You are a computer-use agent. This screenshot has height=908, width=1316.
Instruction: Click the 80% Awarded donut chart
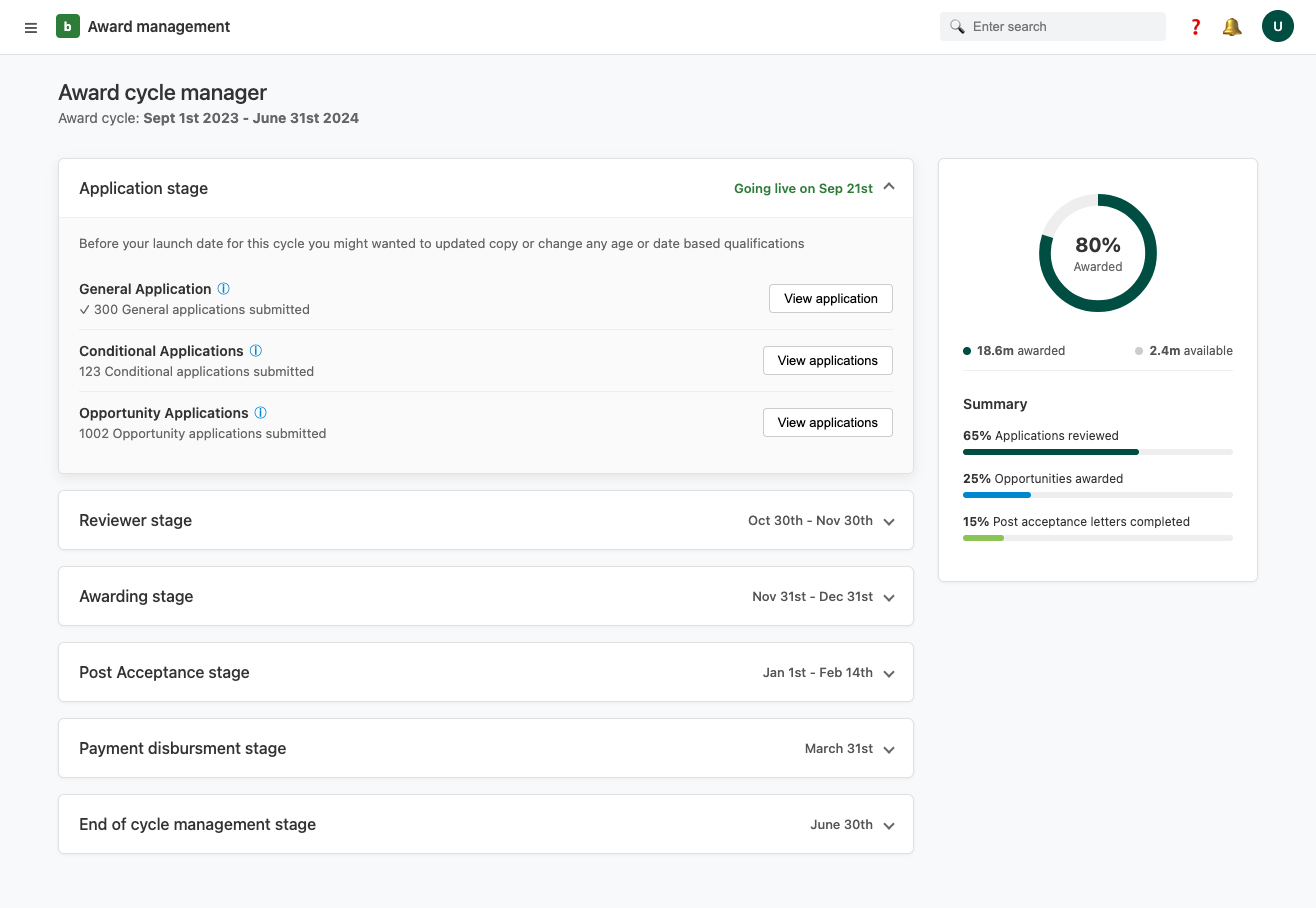pyautogui.click(x=1098, y=253)
